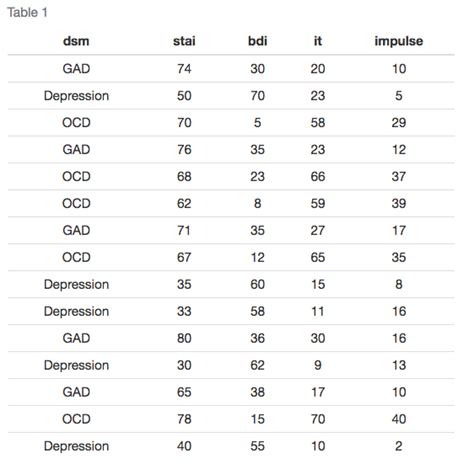Click the dsm column header
This screenshot has width=474, height=464.
(76, 41)
